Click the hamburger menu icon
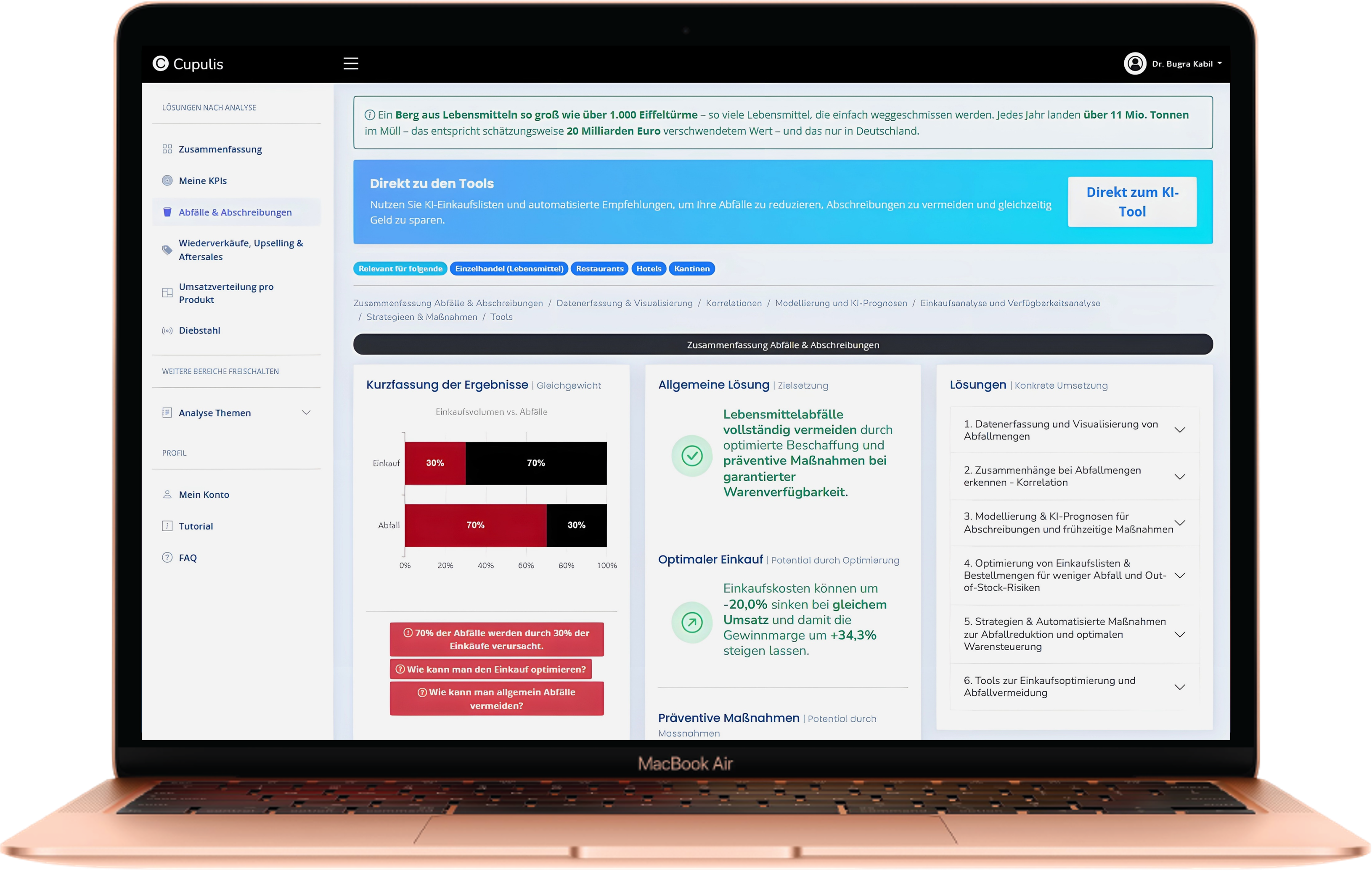This screenshot has height=871, width=1372. pos(350,63)
